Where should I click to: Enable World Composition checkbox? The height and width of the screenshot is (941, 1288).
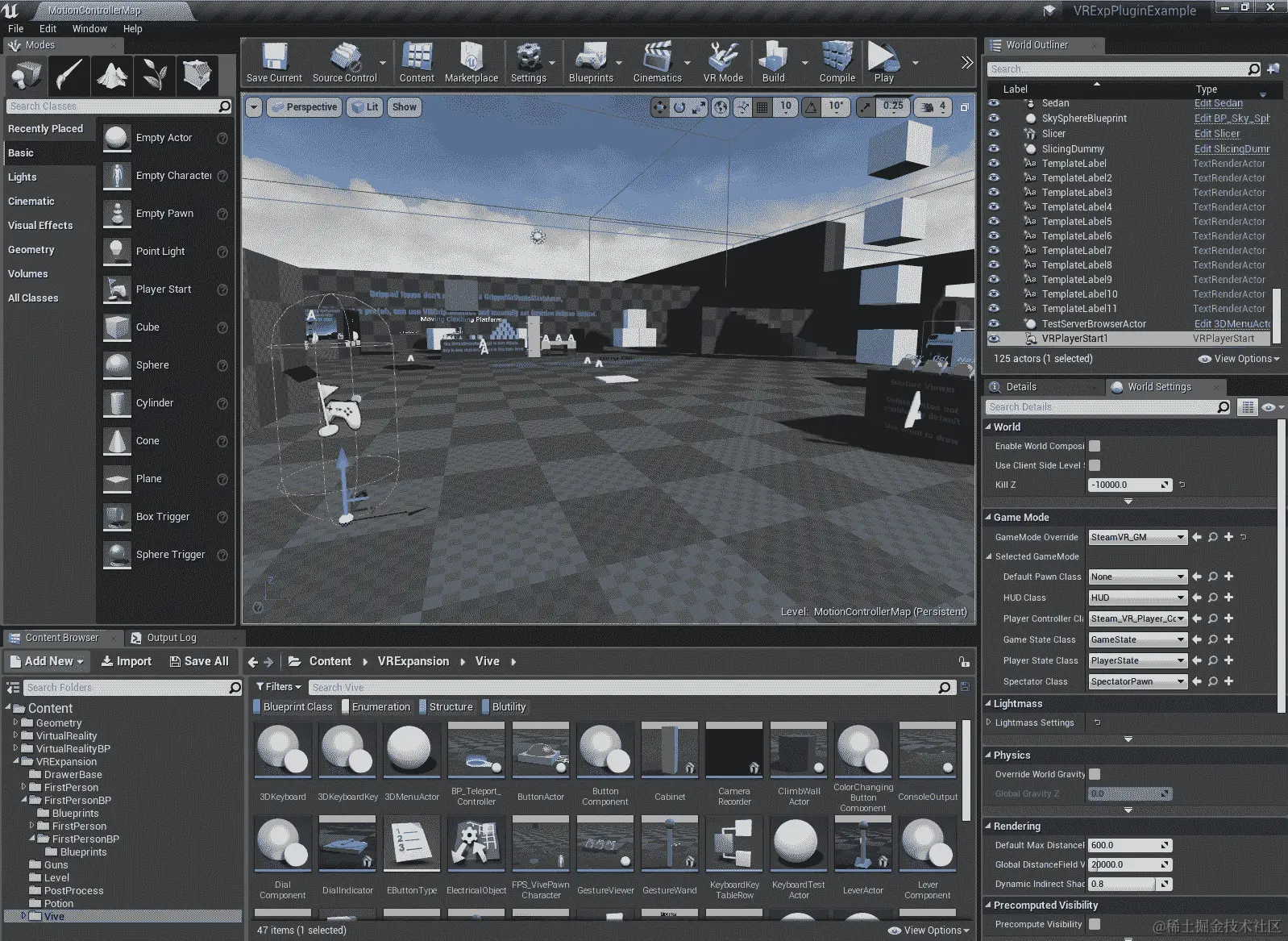click(x=1095, y=446)
